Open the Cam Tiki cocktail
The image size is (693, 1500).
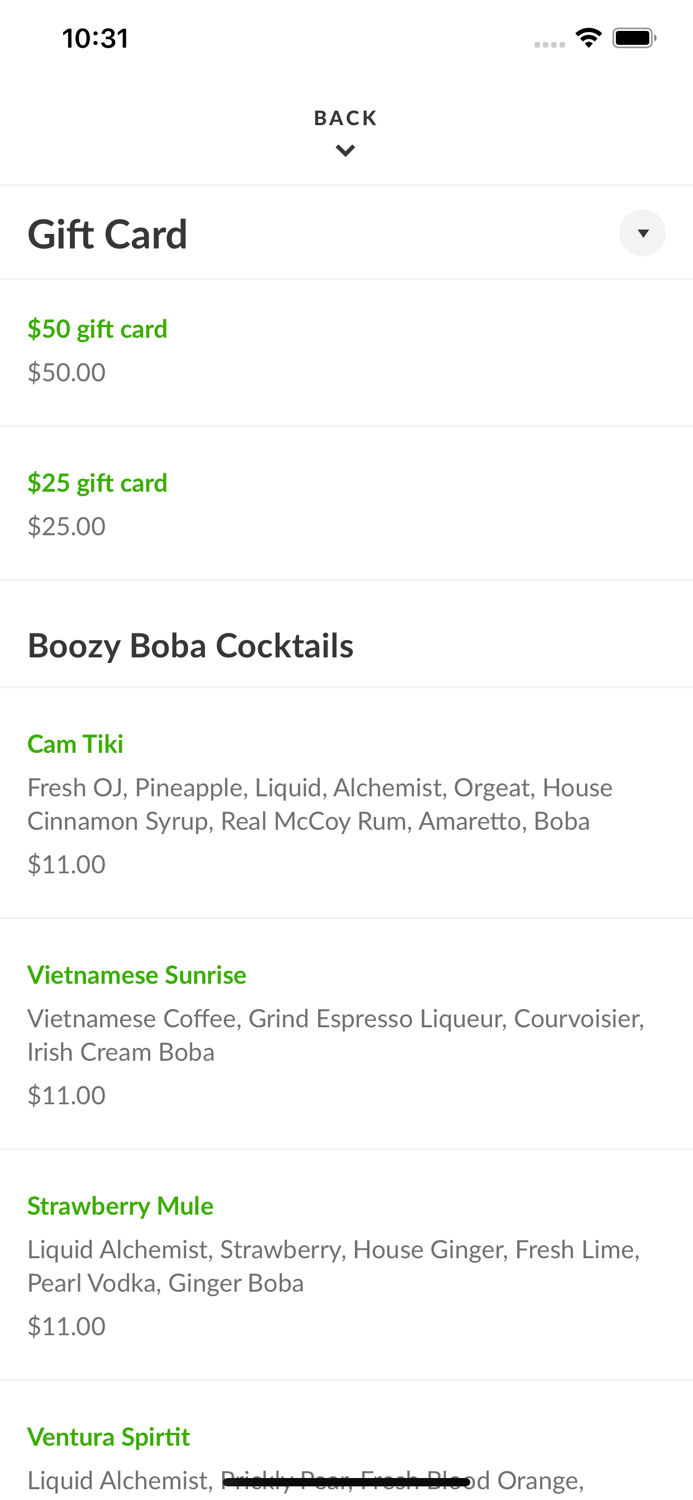[x=75, y=744]
